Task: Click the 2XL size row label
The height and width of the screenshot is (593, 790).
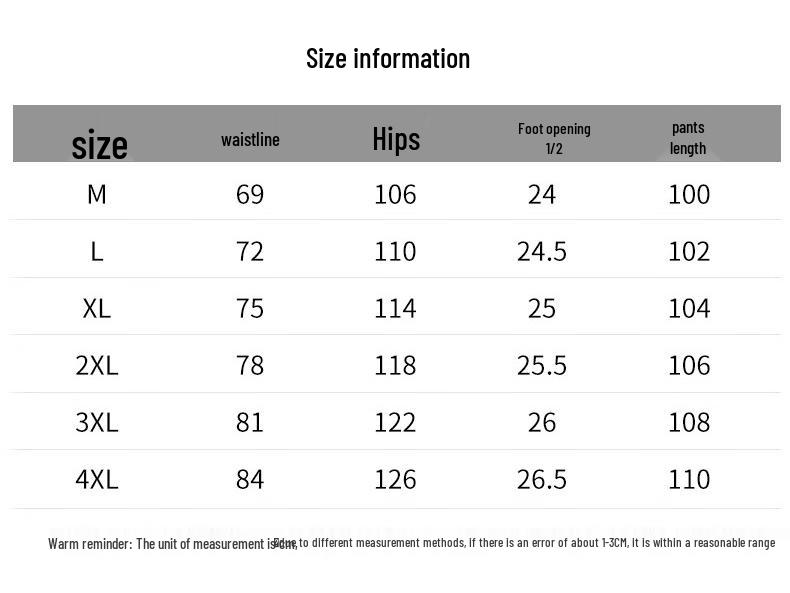Action: (x=96, y=365)
